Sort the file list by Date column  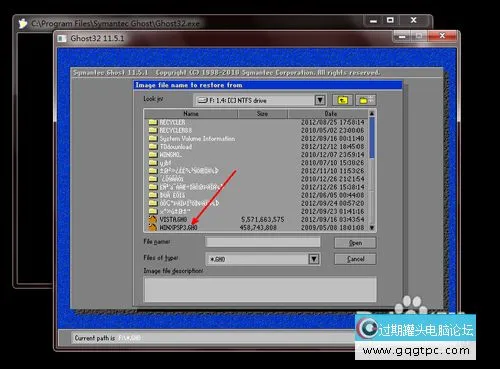[328, 114]
